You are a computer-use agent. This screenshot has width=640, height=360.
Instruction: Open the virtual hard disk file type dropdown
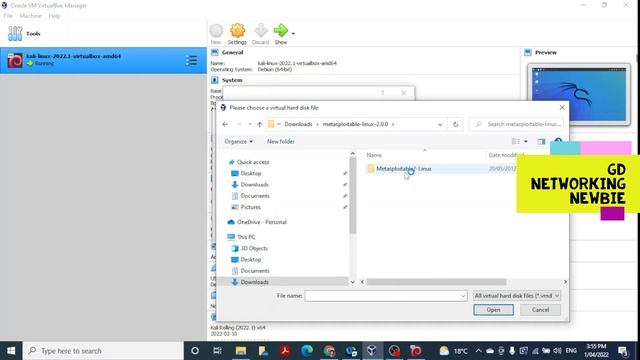pyautogui.click(x=516, y=296)
